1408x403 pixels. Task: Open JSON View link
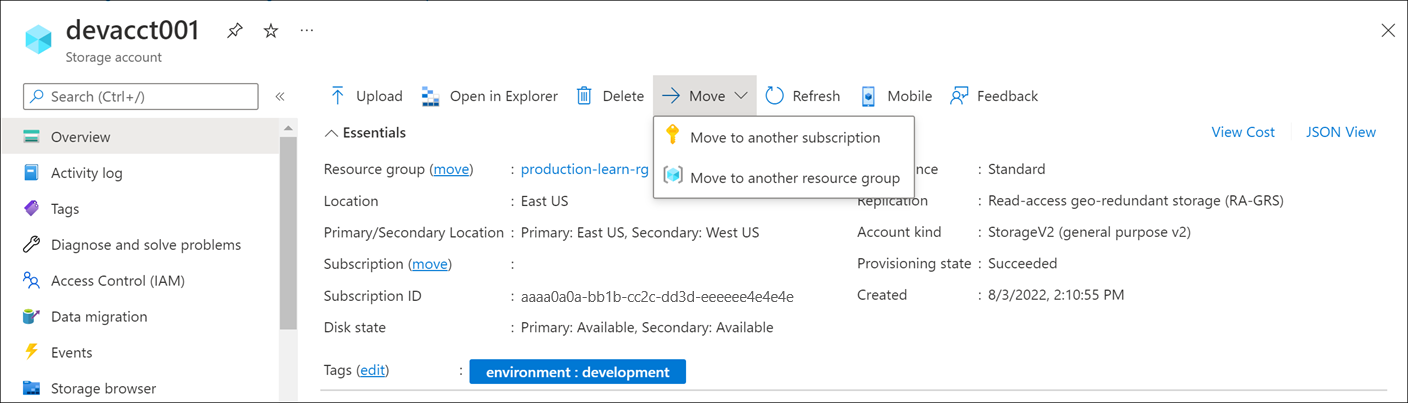pyautogui.click(x=1341, y=132)
